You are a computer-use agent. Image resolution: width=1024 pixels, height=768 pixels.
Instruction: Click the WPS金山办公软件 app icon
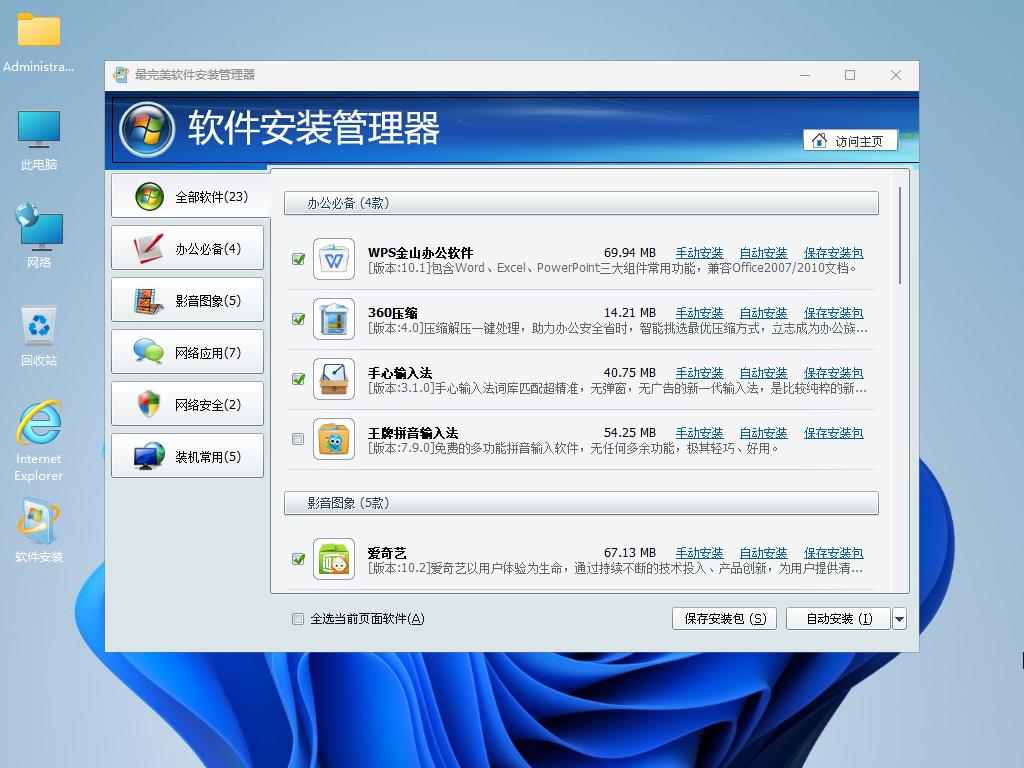pos(334,260)
